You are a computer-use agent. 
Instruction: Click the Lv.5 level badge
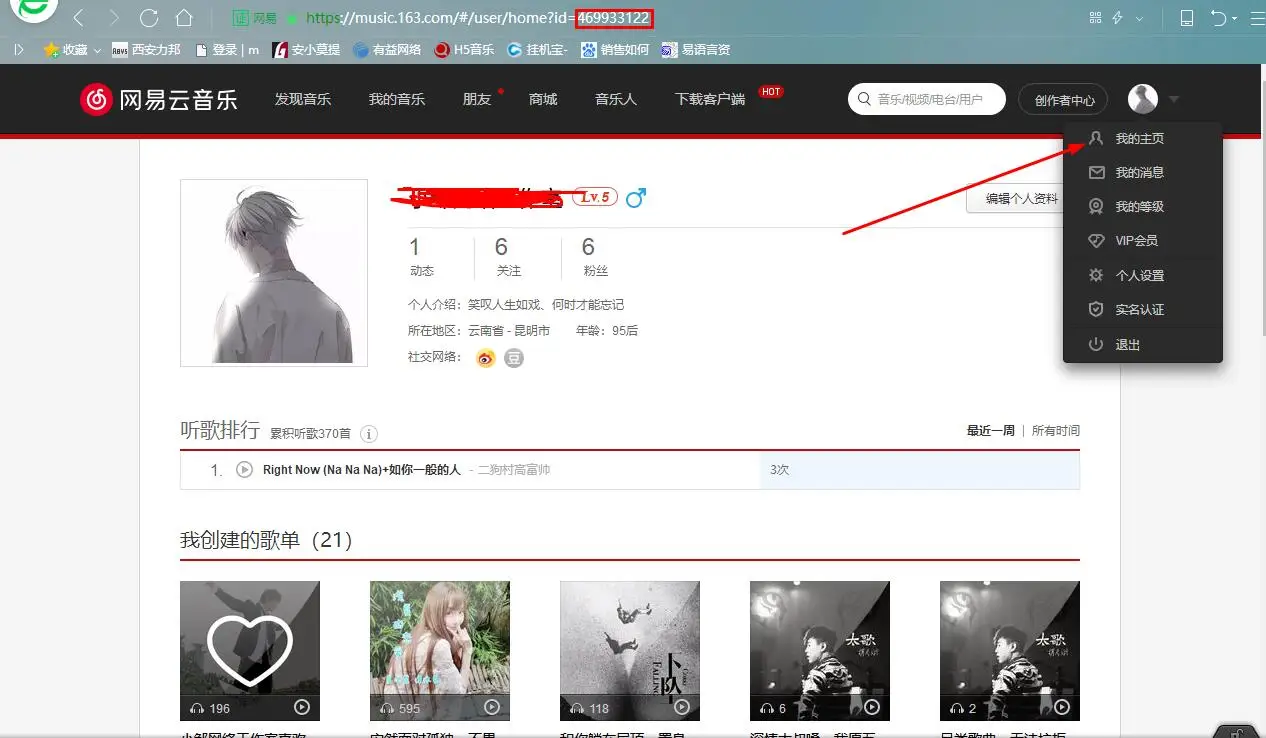pos(595,197)
